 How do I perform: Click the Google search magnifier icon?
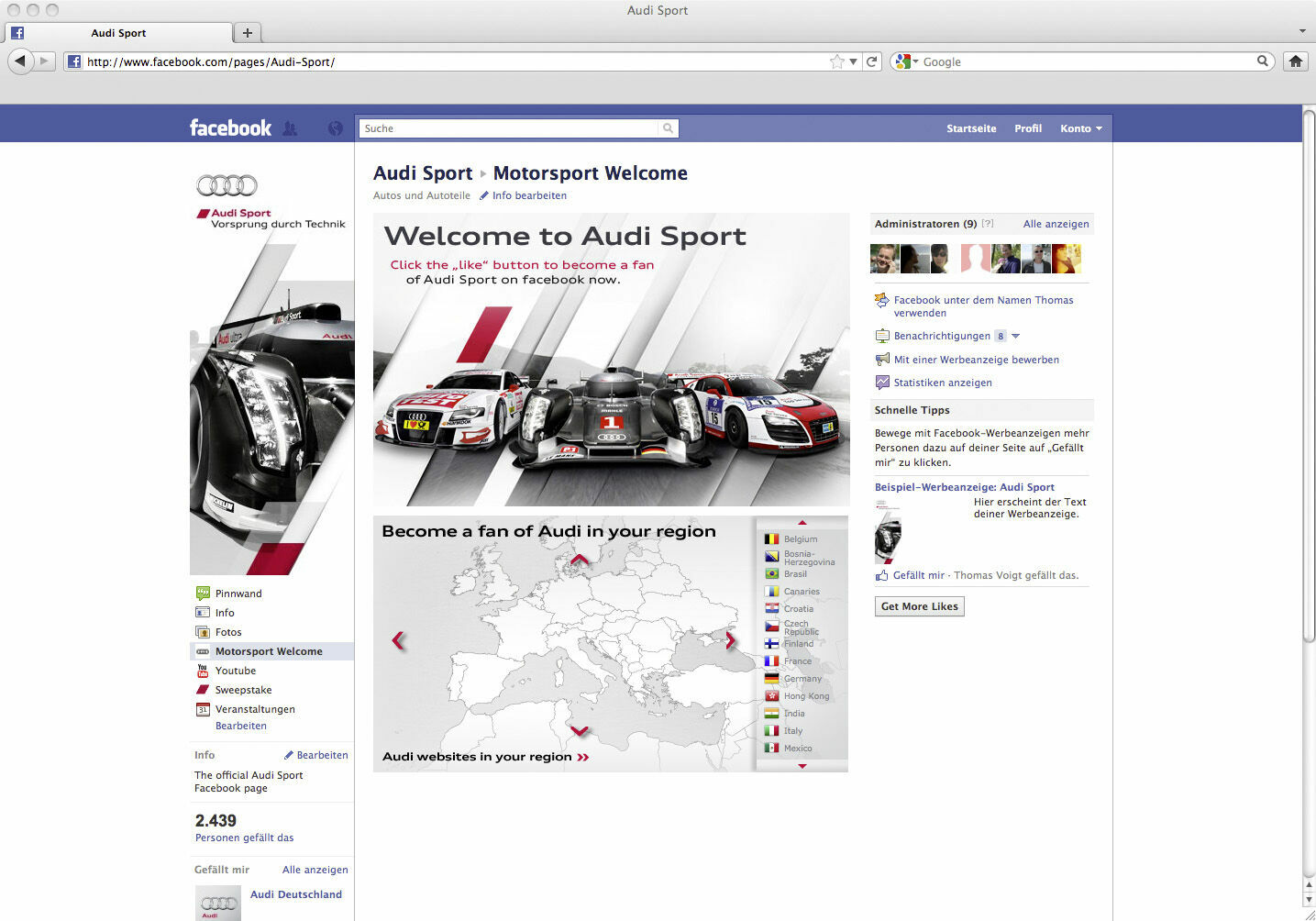[x=1263, y=61]
